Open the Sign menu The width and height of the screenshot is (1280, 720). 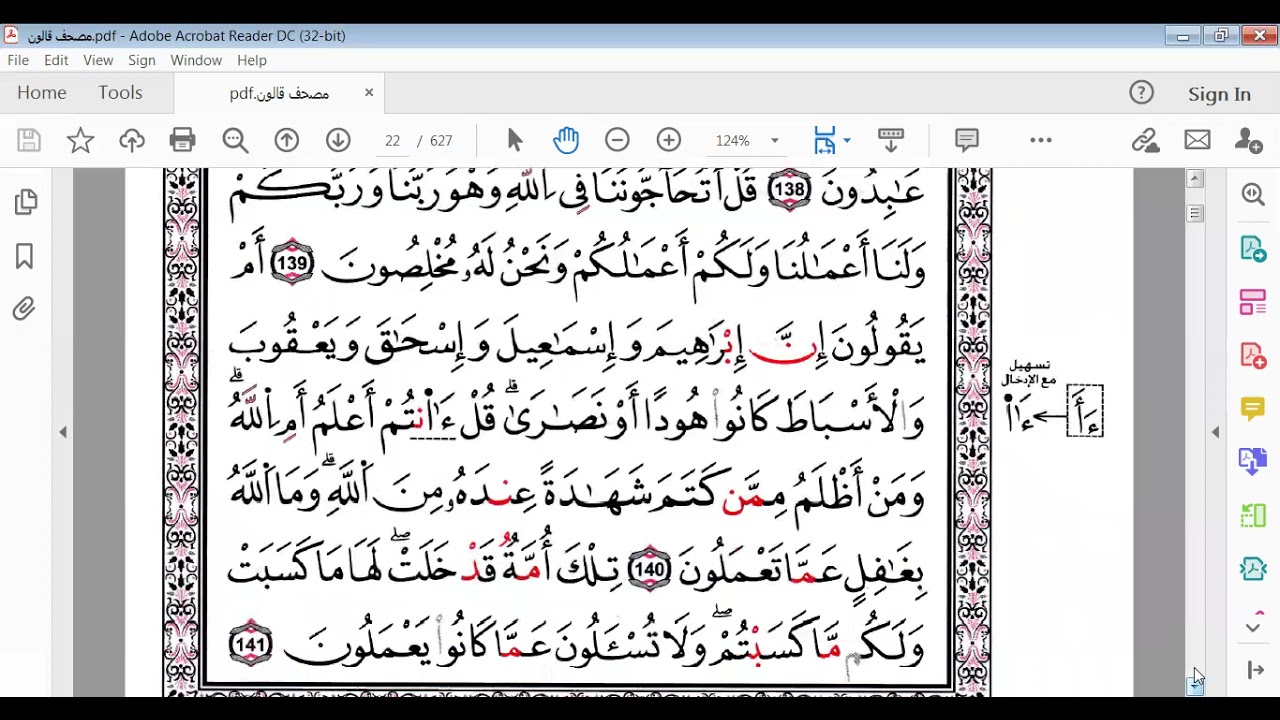(141, 60)
